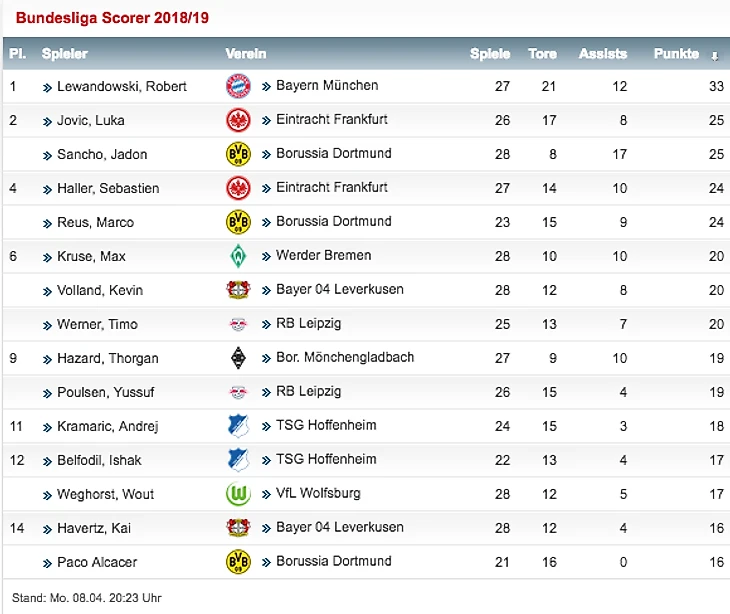This screenshot has width=730, height=614.
Task: Click Frankfurt crest in Jovic's row
Action: coord(238,120)
